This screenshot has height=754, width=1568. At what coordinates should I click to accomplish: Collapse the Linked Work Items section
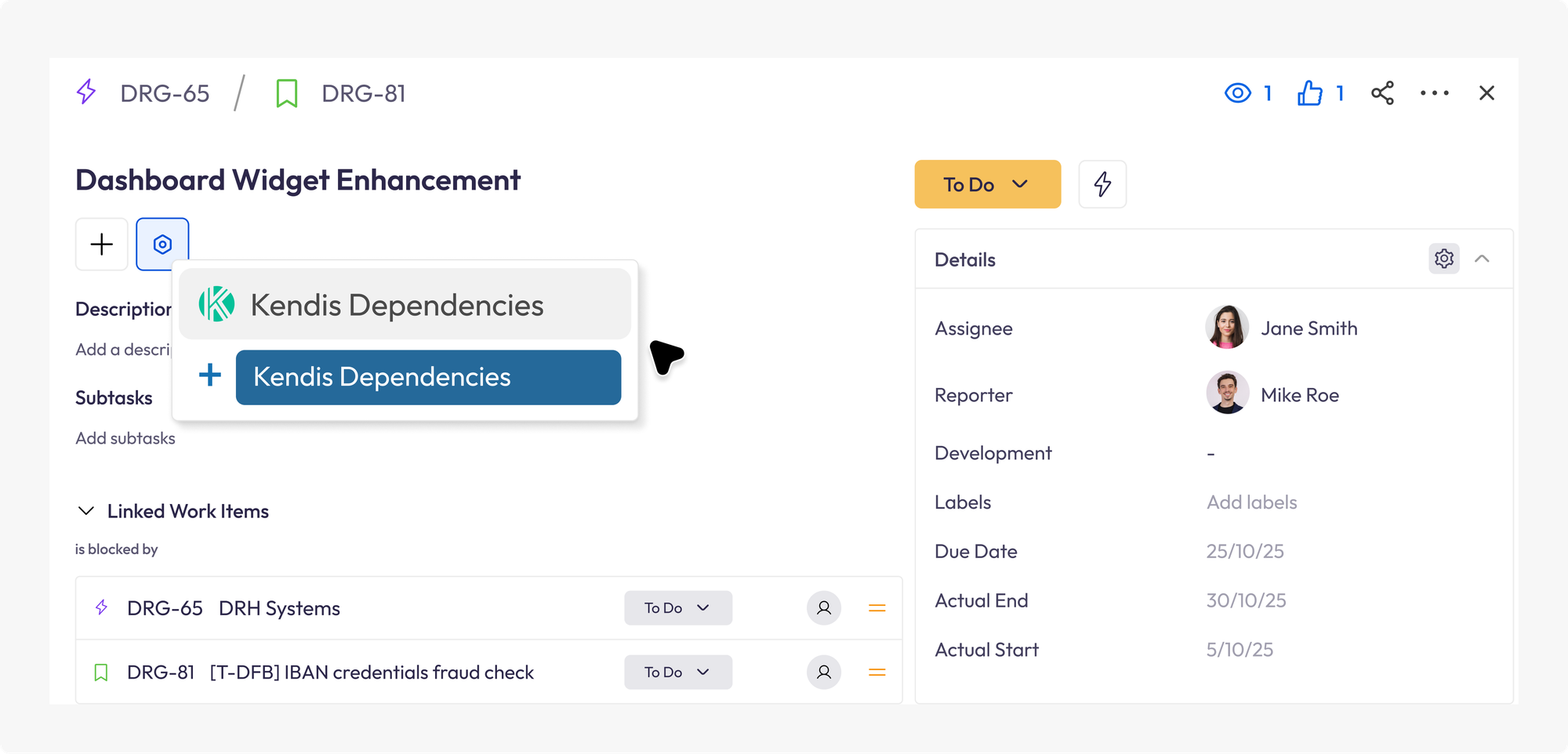pyautogui.click(x=86, y=511)
